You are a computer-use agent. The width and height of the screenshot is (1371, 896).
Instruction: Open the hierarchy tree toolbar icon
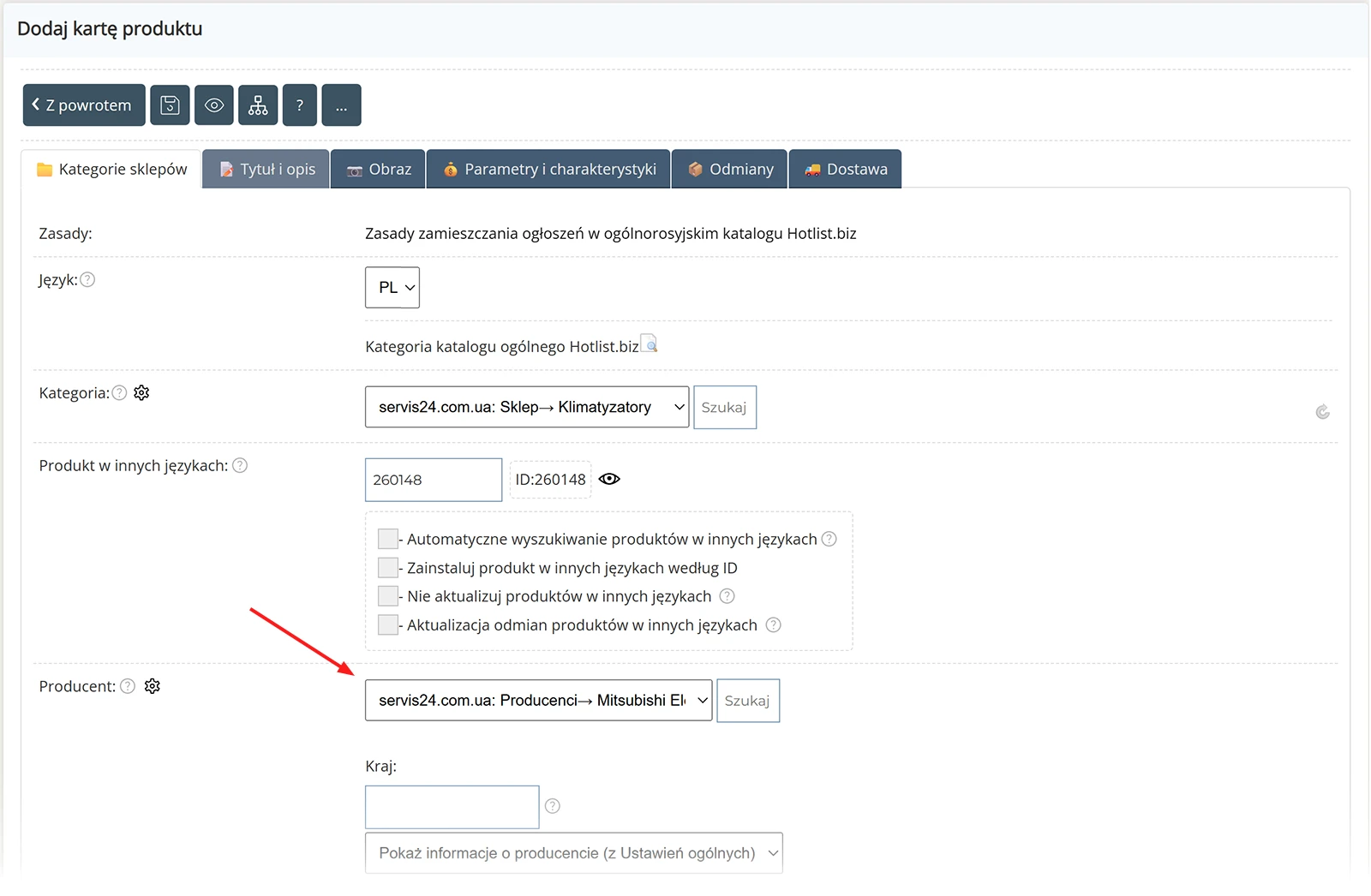point(258,105)
